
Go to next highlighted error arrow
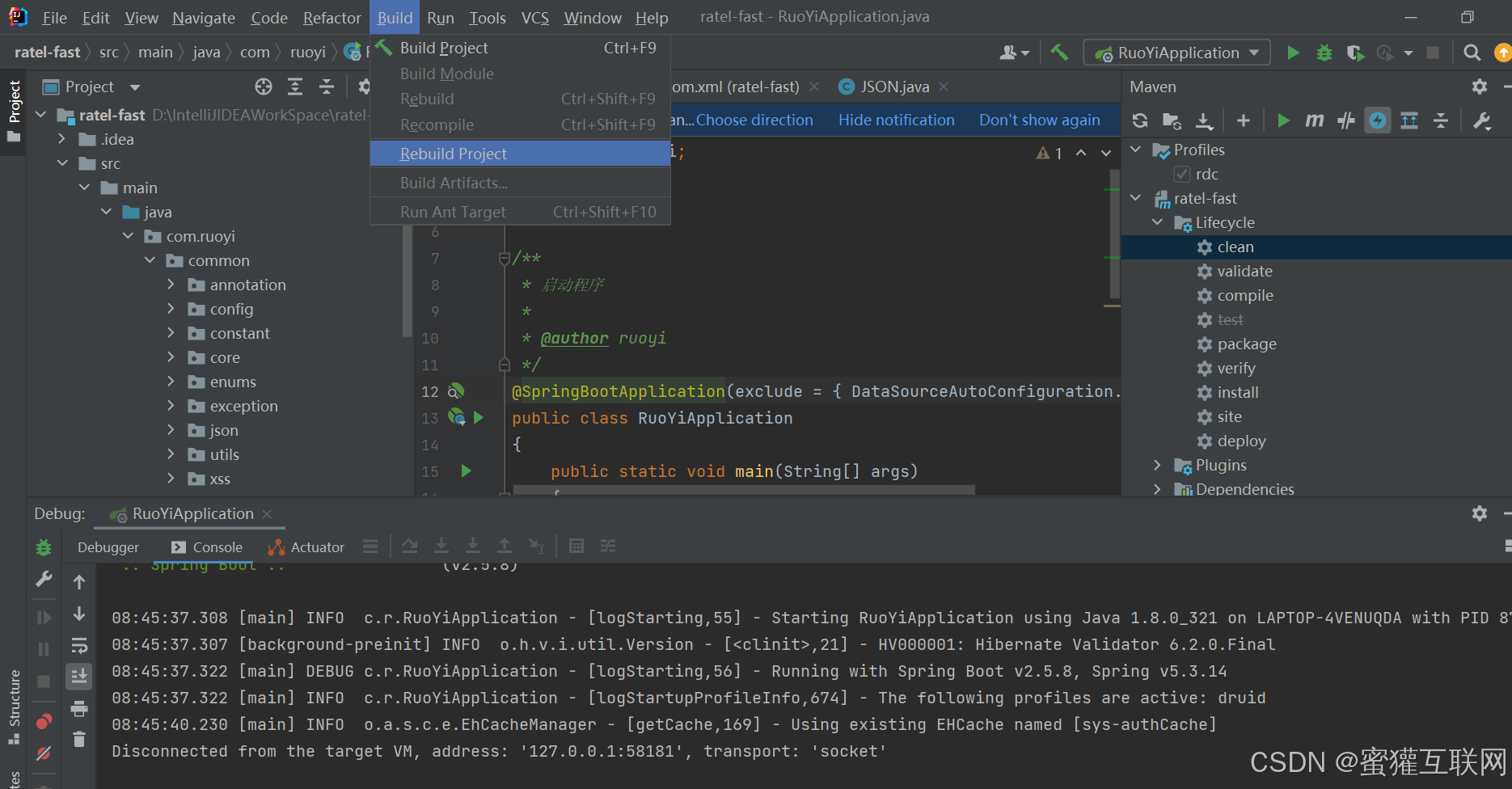click(x=1105, y=153)
